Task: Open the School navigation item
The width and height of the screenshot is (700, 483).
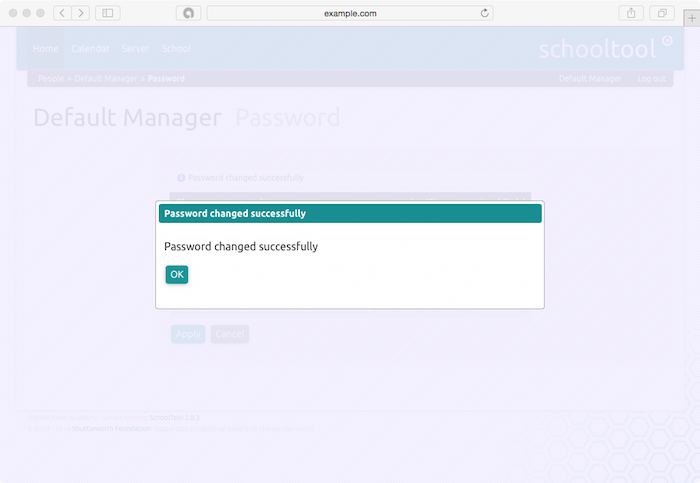Action: click(x=176, y=49)
